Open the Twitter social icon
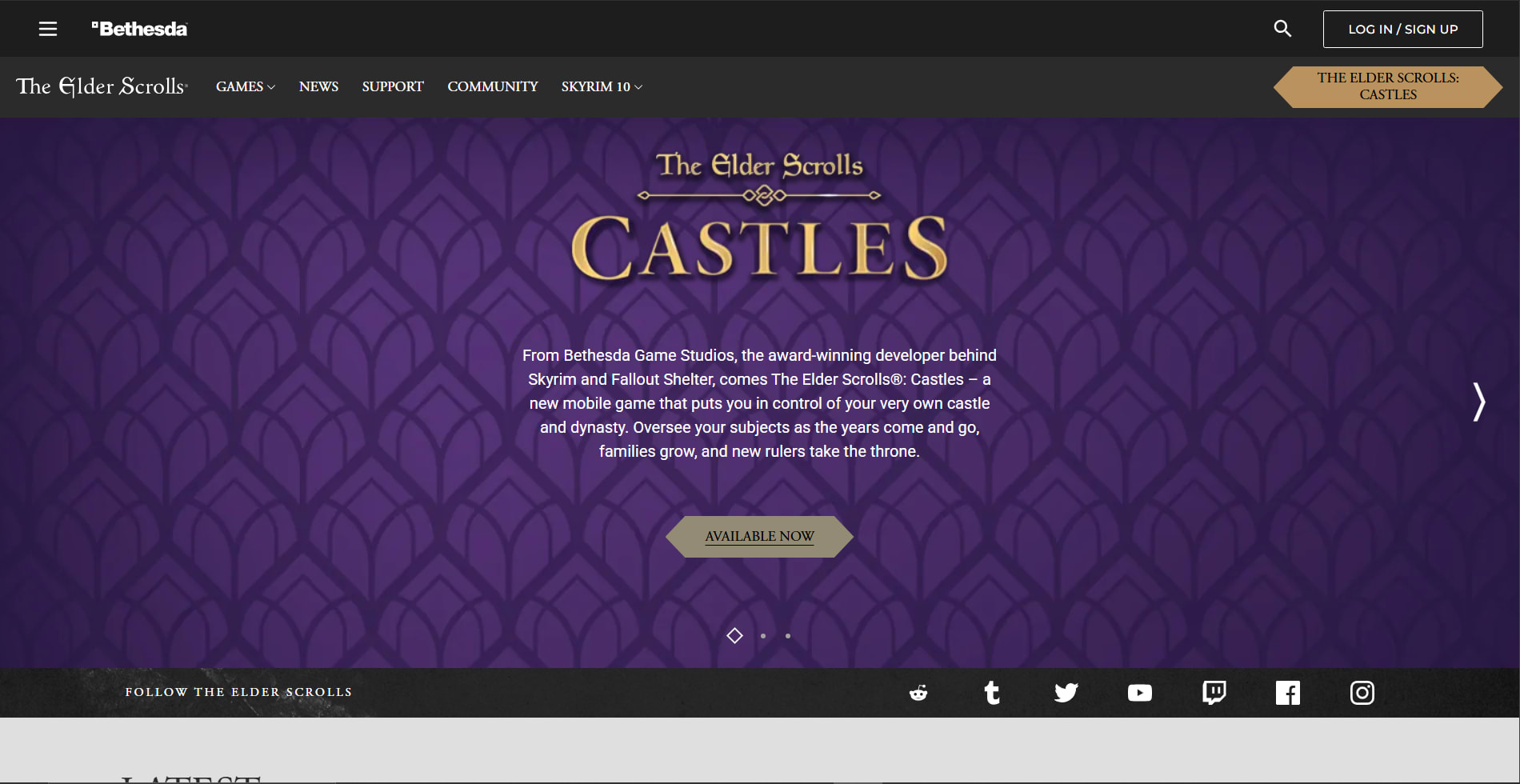Image resolution: width=1520 pixels, height=784 pixels. (1066, 693)
